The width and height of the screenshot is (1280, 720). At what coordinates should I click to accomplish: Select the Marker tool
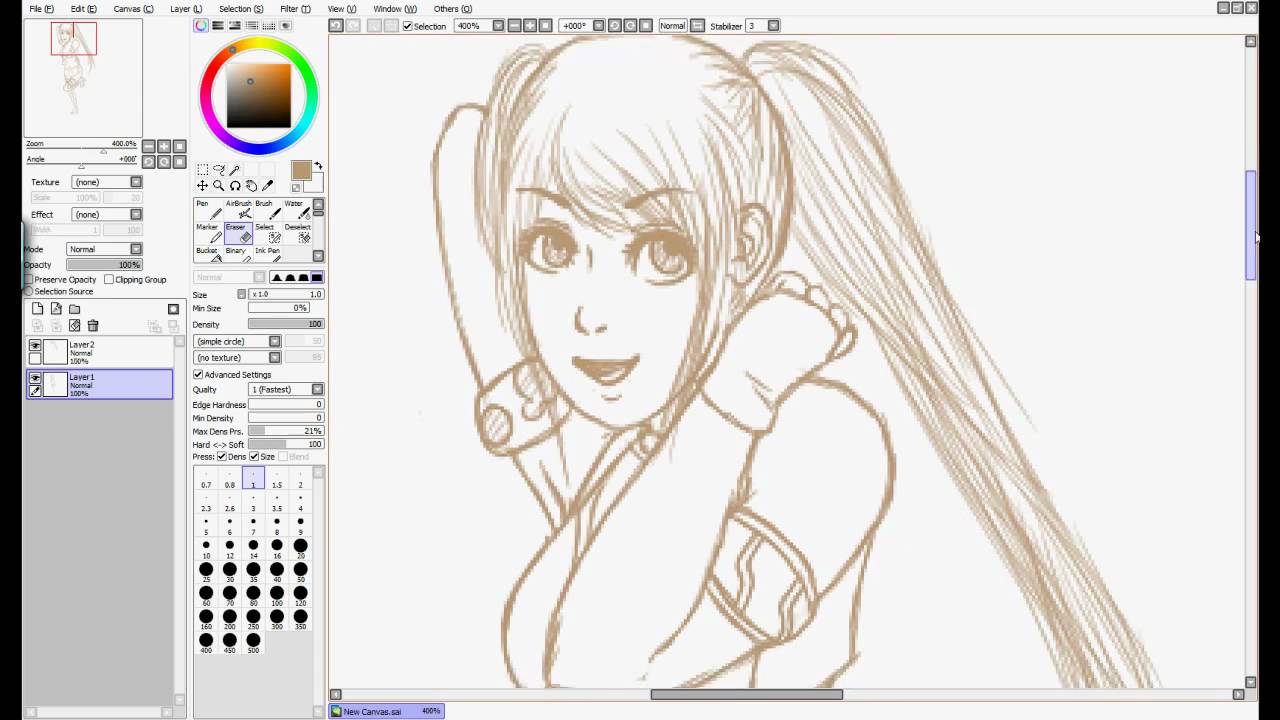(207, 233)
